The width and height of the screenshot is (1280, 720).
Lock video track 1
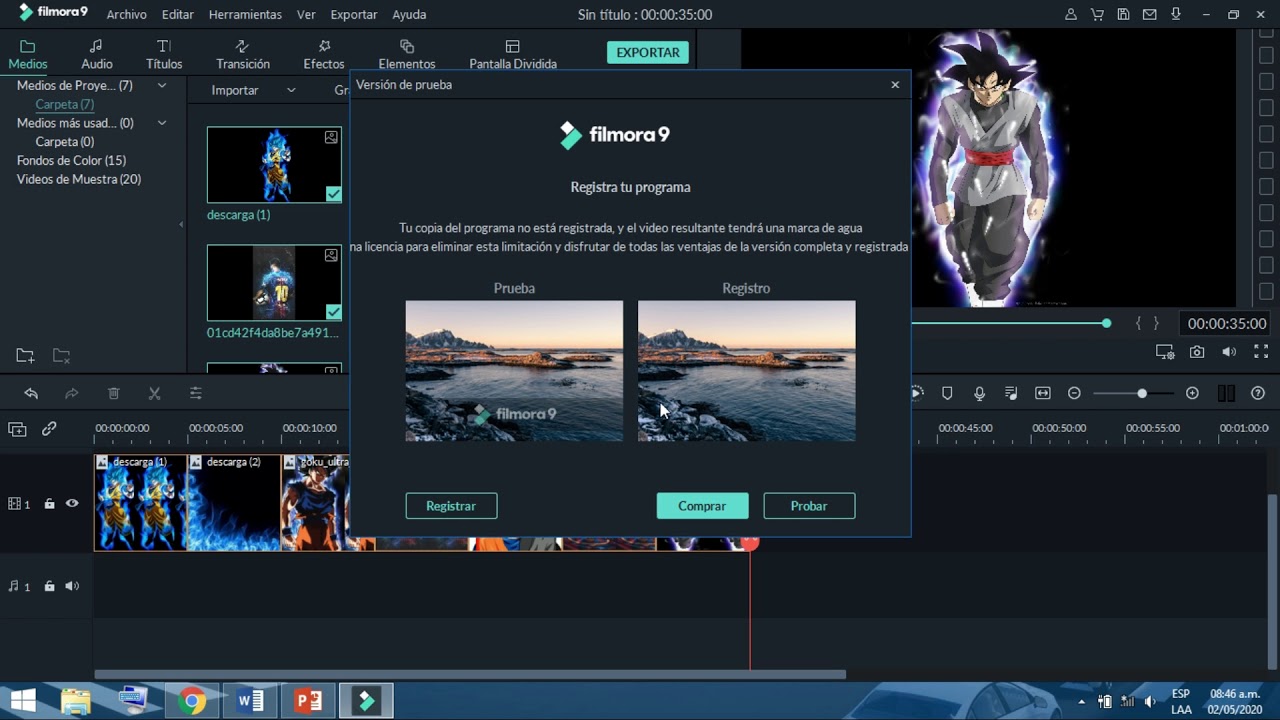click(49, 504)
